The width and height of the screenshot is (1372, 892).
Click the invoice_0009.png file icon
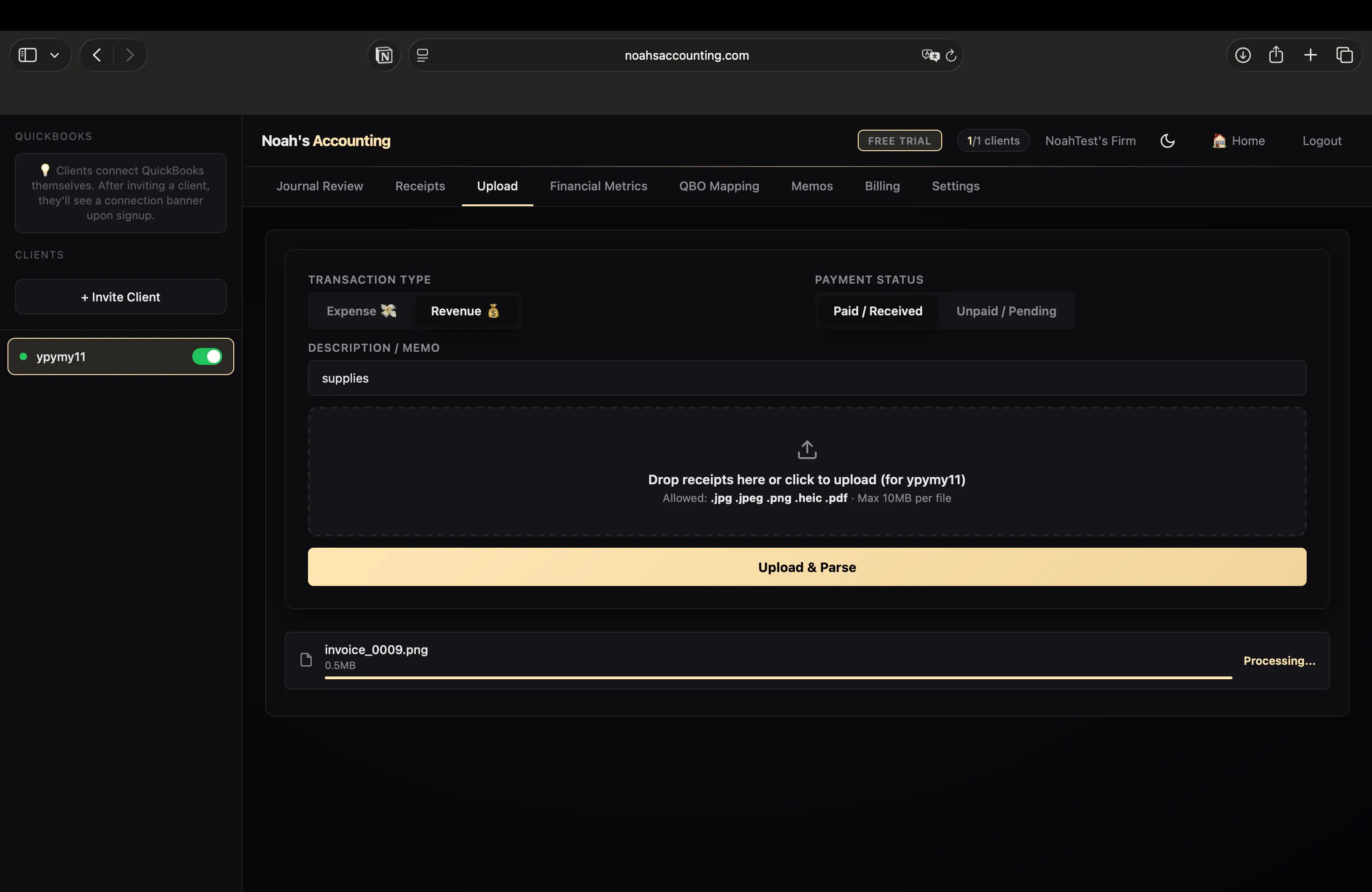[x=306, y=660]
